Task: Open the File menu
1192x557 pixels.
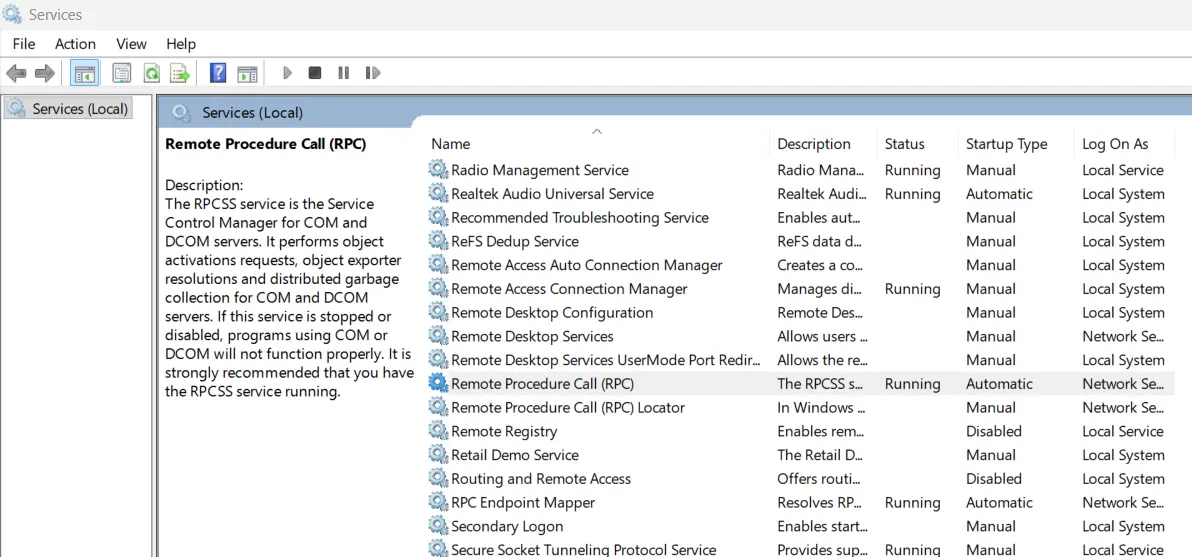Action: pos(24,44)
